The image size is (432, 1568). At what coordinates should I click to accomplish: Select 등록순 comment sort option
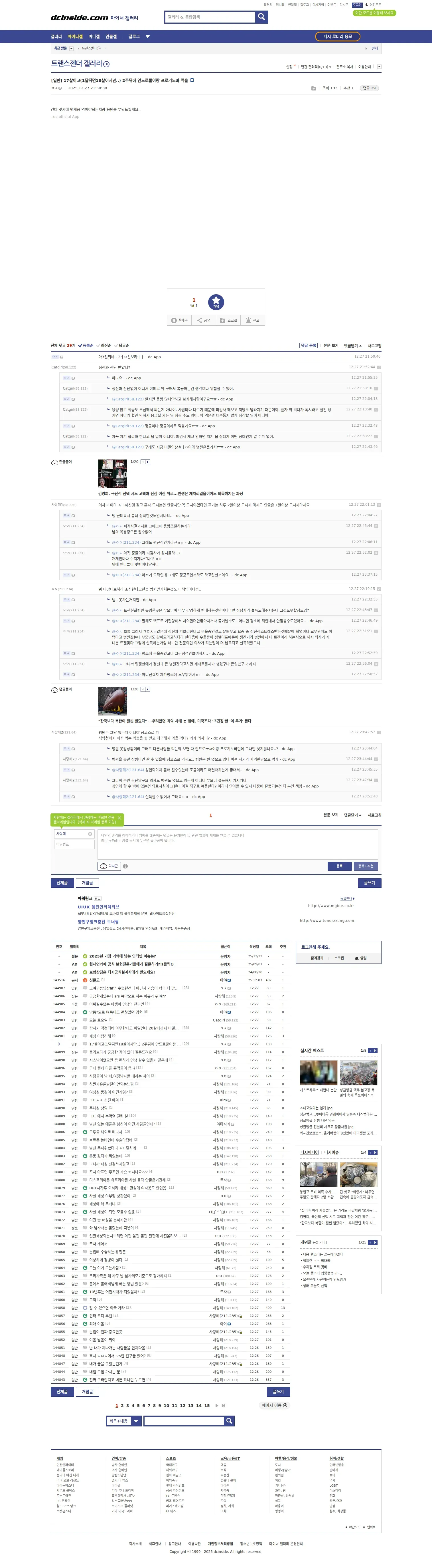pyautogui.click(x=86, y=345)
